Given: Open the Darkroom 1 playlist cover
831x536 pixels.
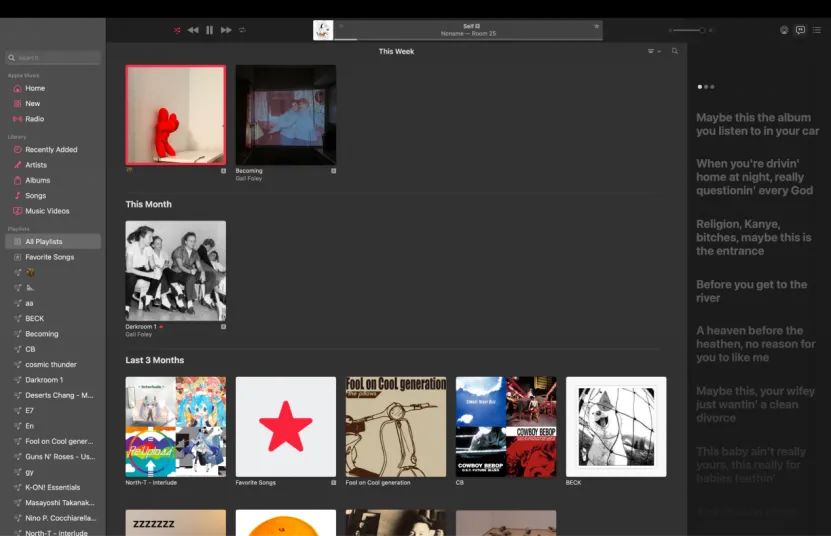Looking at the screenshot, I should tap(175, 271).
